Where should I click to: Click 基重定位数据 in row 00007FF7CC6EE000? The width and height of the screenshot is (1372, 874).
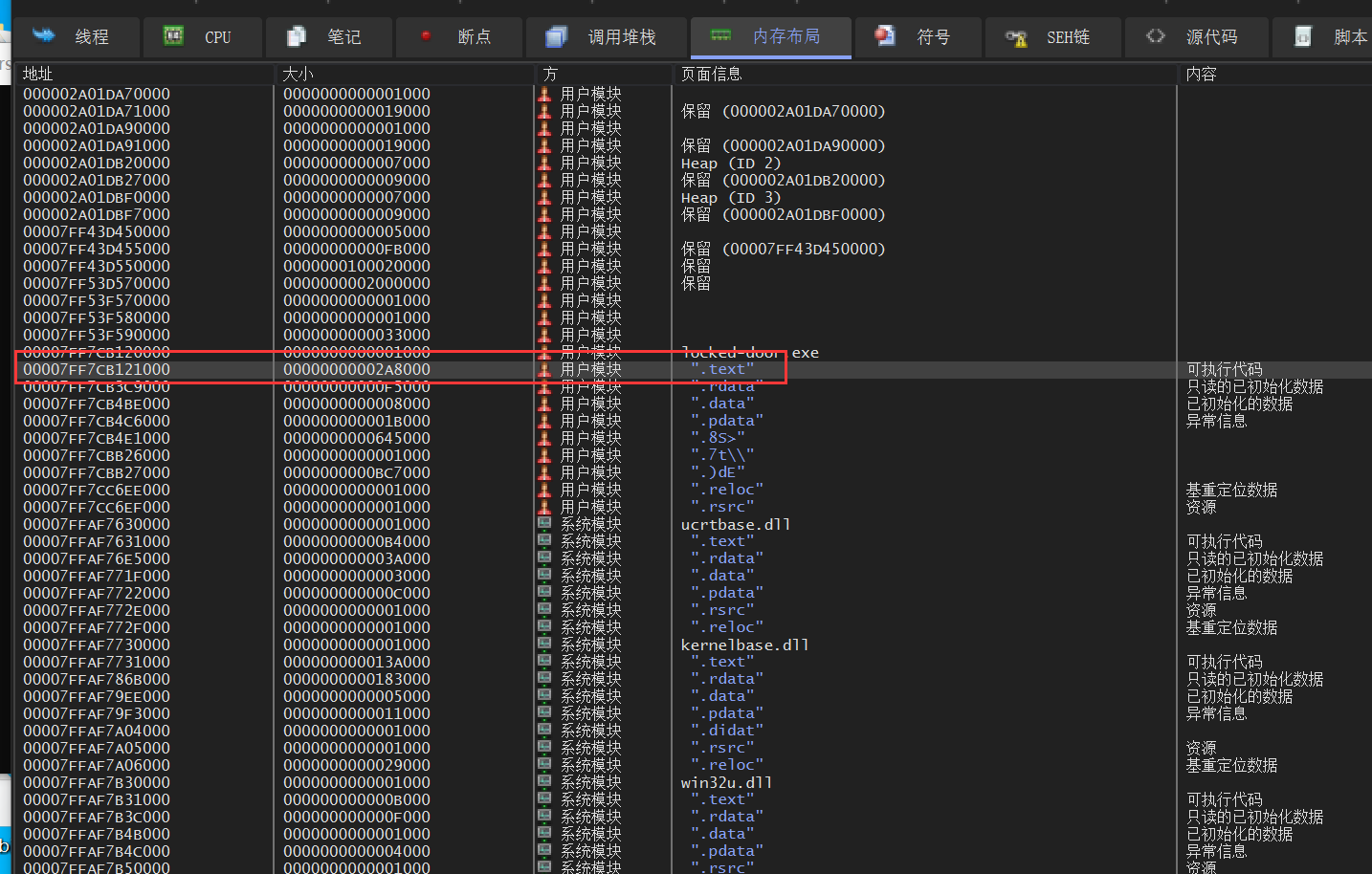[x=1232, y=490]
